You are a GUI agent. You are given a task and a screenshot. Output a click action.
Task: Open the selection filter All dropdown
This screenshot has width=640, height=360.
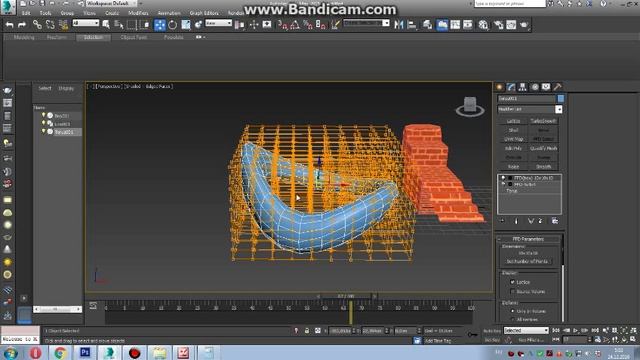point(86,23)
